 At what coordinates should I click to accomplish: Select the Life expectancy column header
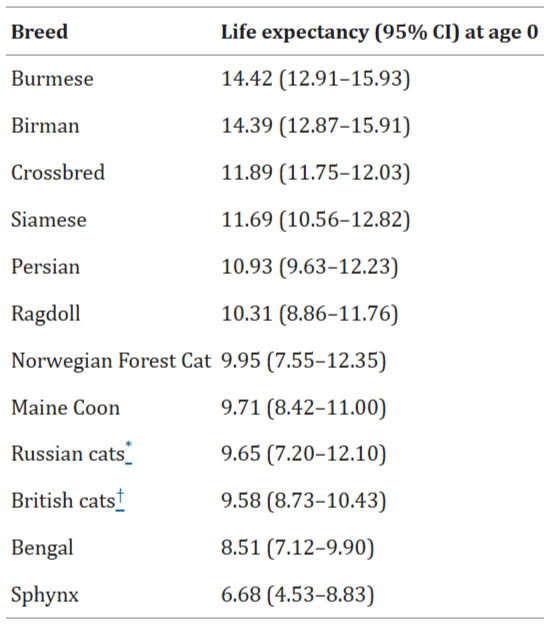pyautogui.click(x=380, y=32)
